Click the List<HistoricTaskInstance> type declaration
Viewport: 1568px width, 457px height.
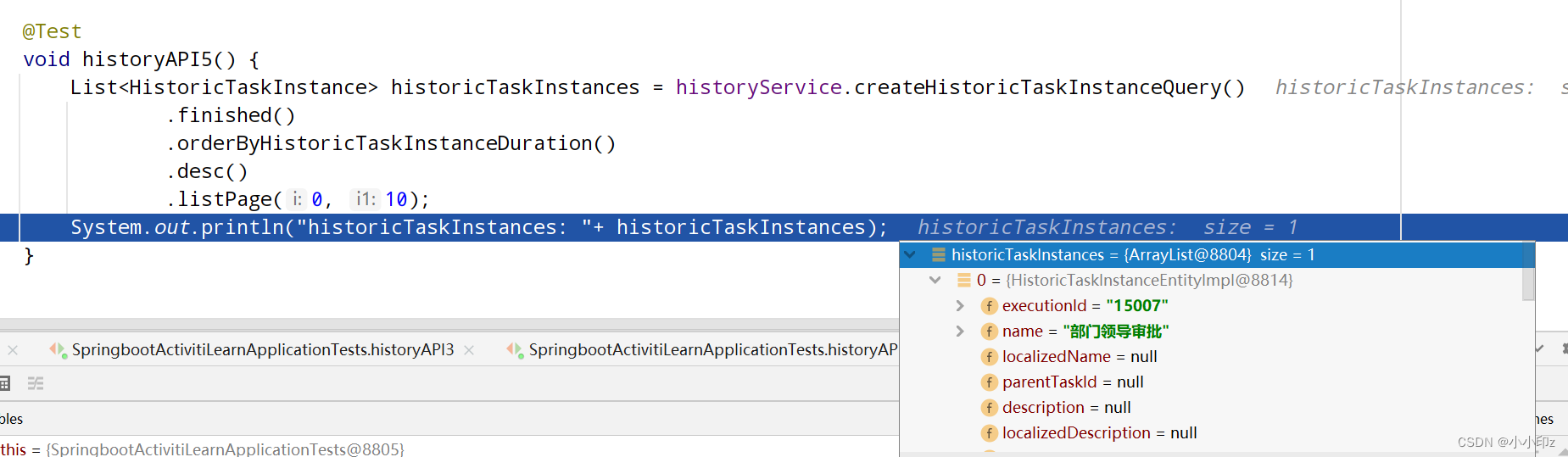tap(224, 87)
